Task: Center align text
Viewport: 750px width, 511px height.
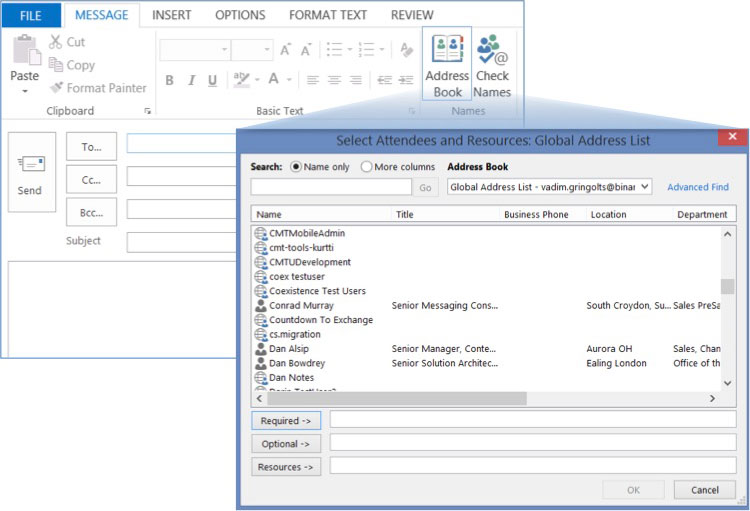Action: (x=334, y=80)
